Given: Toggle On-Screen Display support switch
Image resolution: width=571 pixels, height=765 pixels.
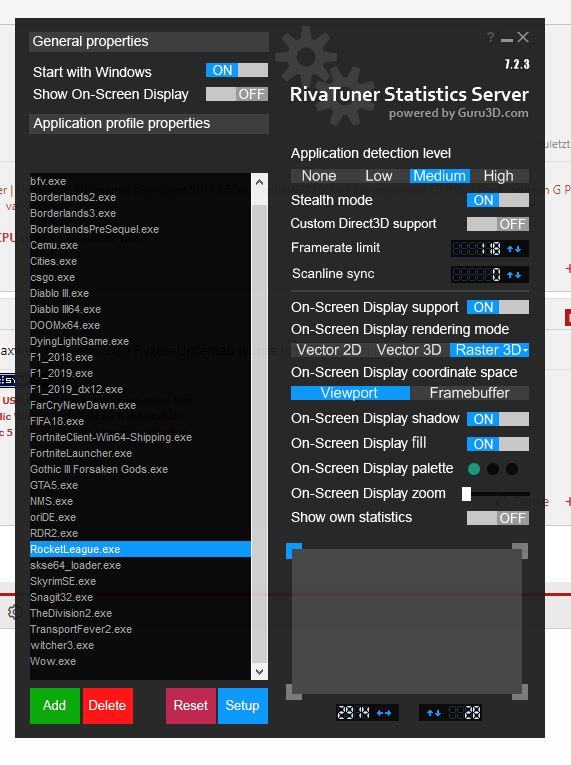Looking at the screenshot, I should coord(498,307).
